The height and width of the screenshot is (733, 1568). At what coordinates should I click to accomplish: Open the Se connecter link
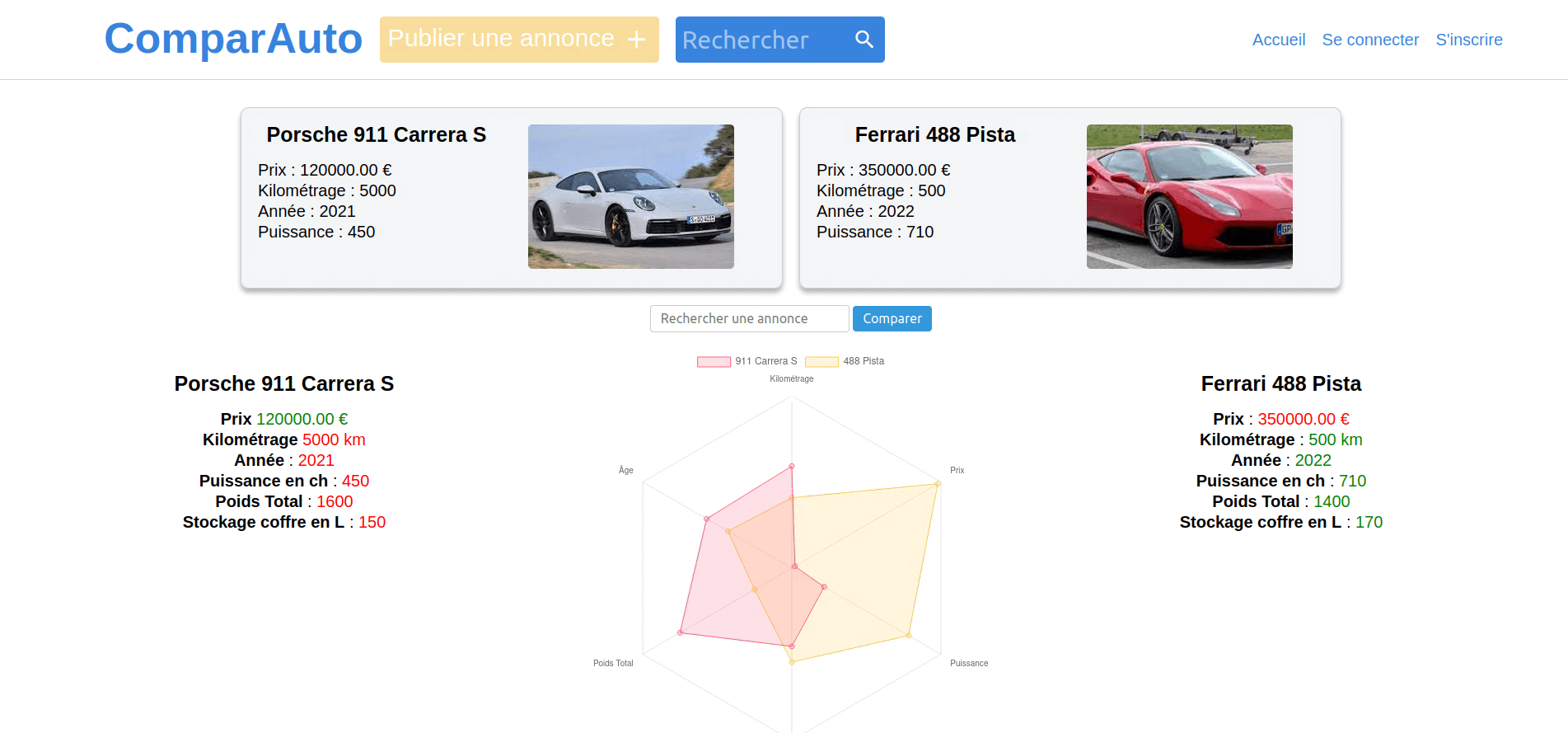pos(1370,40)
